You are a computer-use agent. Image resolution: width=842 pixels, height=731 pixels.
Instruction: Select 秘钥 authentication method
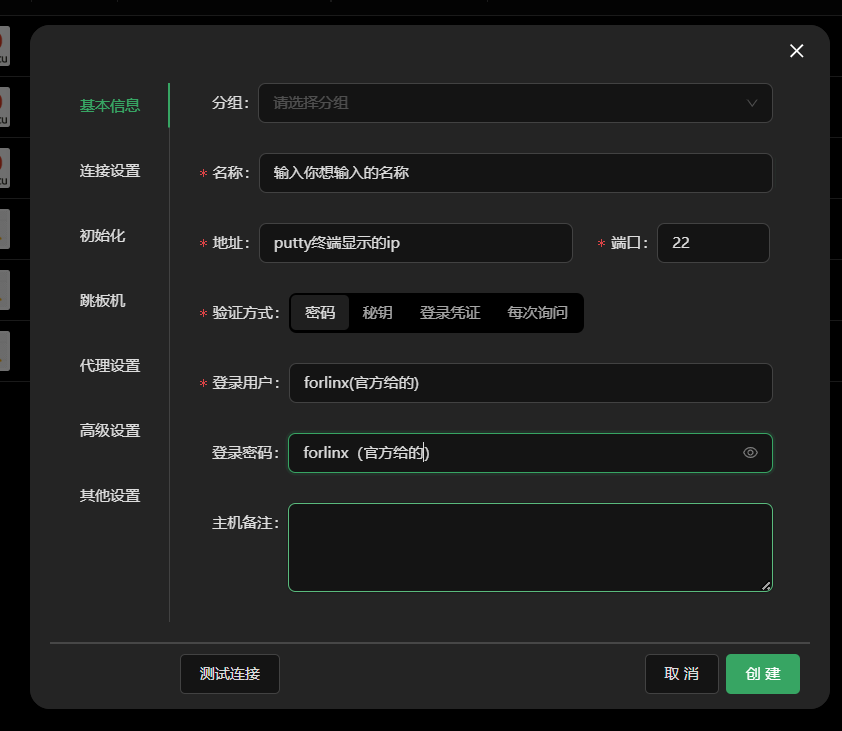tap(378, 313)
